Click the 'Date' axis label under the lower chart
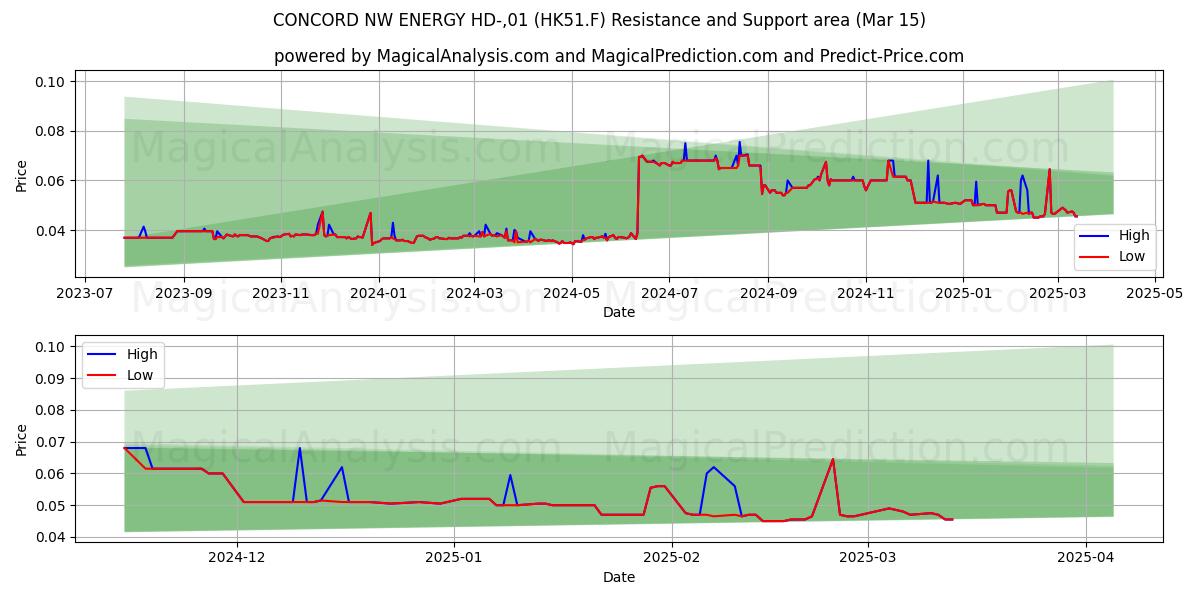Viewport: 1200px width, 600px height. [619, 577]
